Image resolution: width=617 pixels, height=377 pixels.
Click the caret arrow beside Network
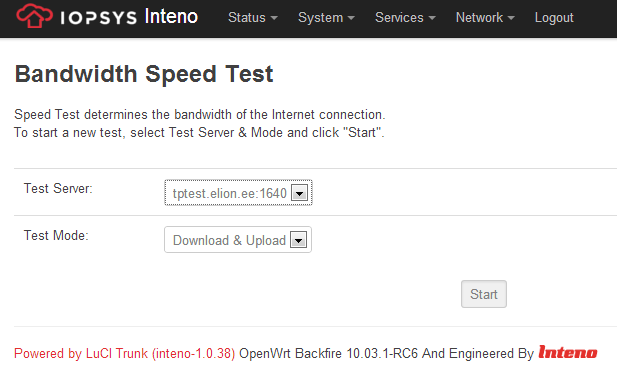(x=511, y=18)
